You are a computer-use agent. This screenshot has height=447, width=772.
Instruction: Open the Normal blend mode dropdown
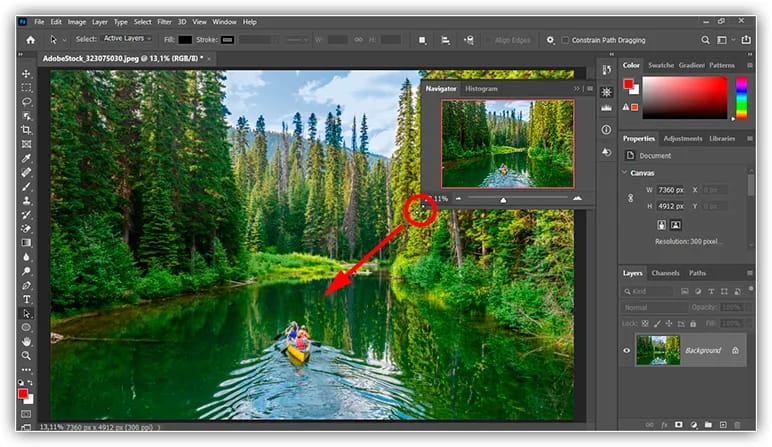tap(653, 308)
